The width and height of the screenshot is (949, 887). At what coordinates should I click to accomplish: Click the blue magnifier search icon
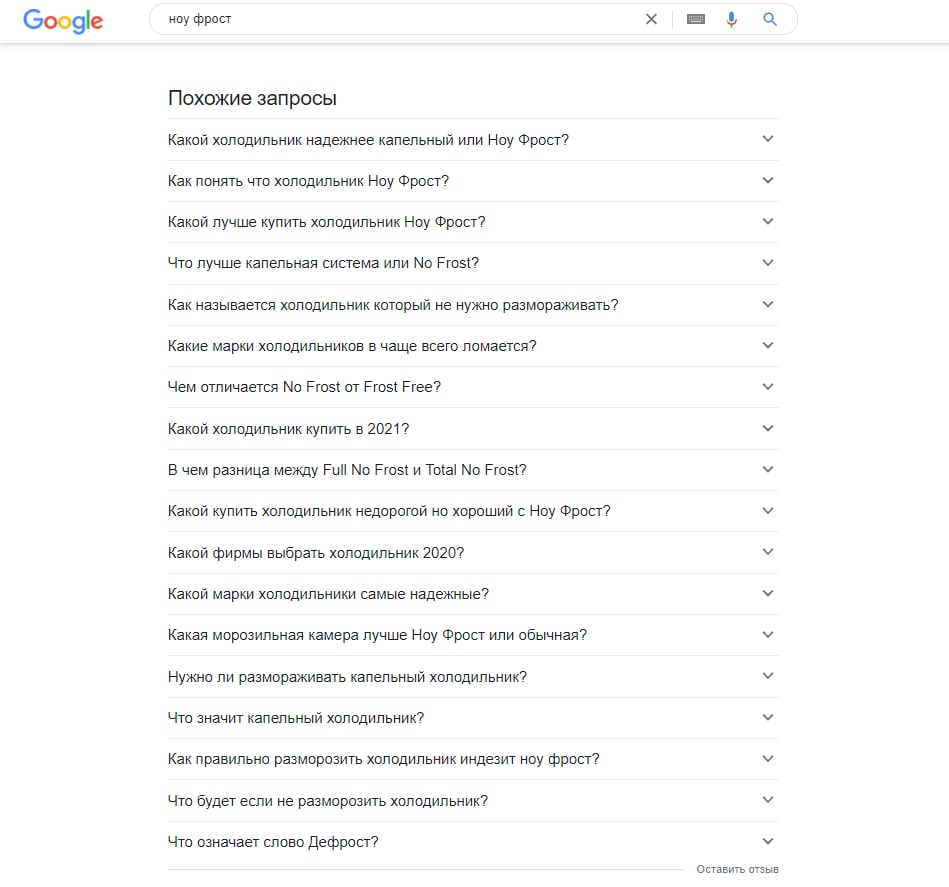(x=770, y=19)
